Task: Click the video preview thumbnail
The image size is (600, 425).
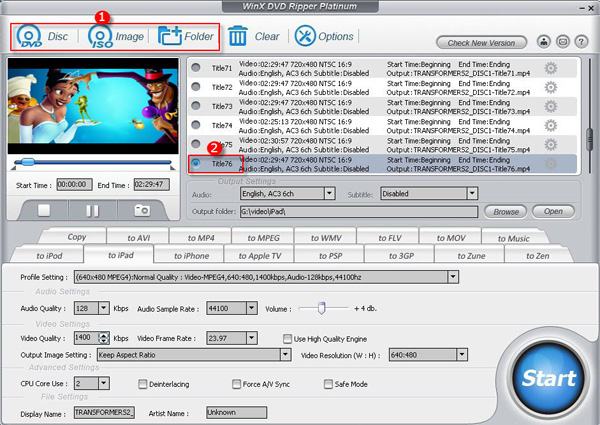Action: 93,106
